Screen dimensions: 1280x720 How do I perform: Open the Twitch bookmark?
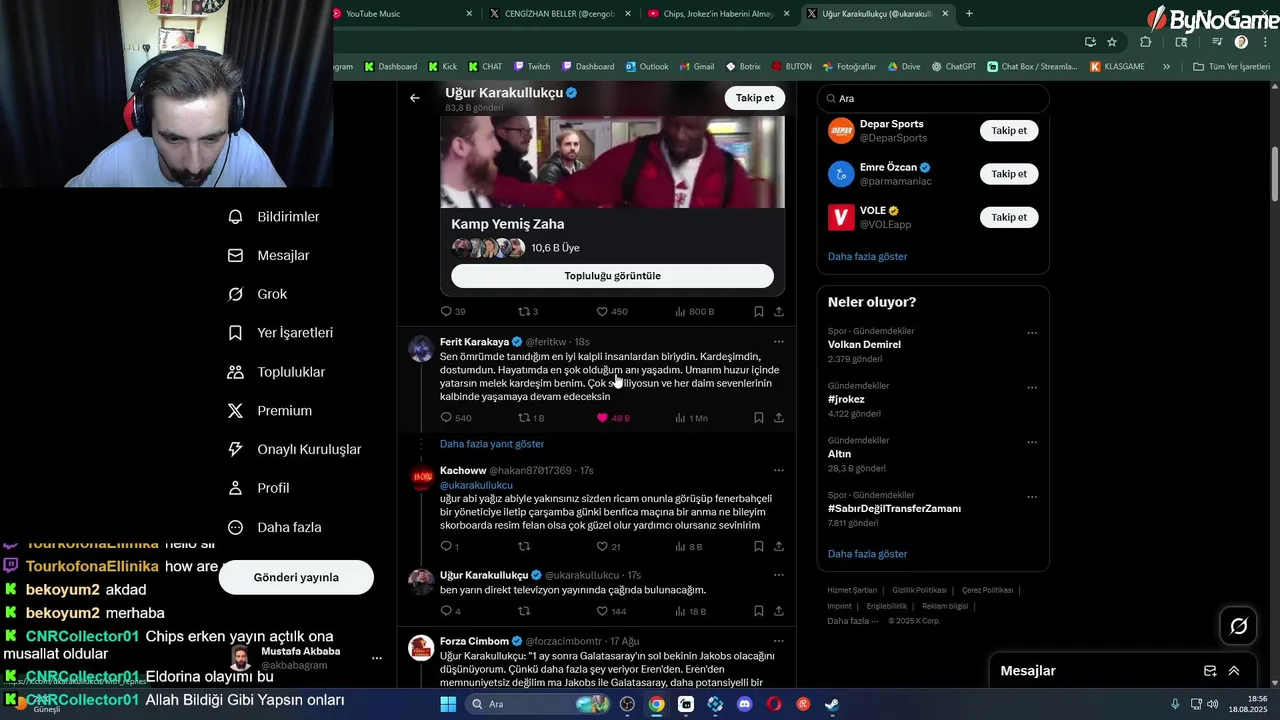pos(532,67)
